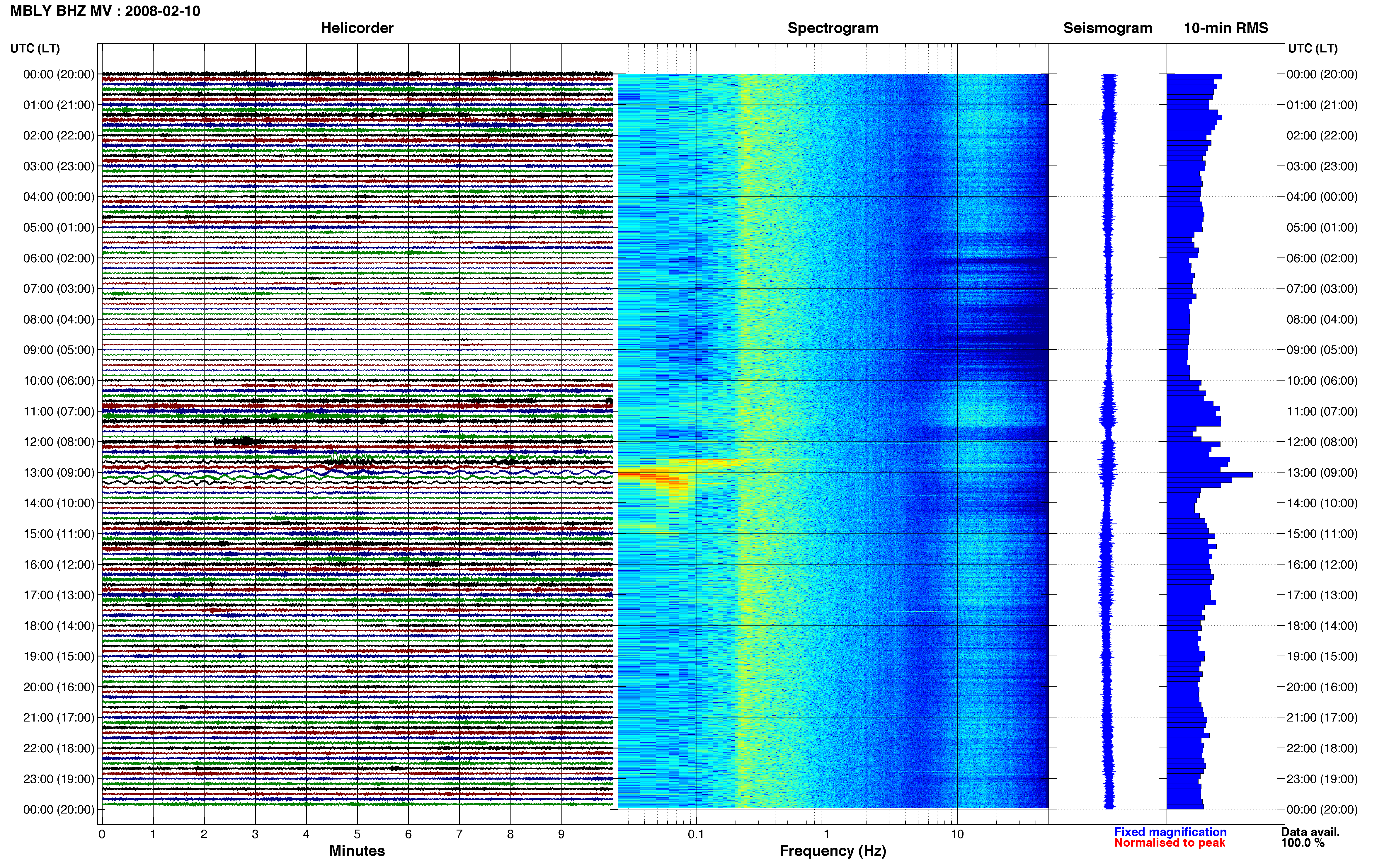Click minute tick label '5' on helicorder axis
1389x868 pixels.
[x=357, y=834]
